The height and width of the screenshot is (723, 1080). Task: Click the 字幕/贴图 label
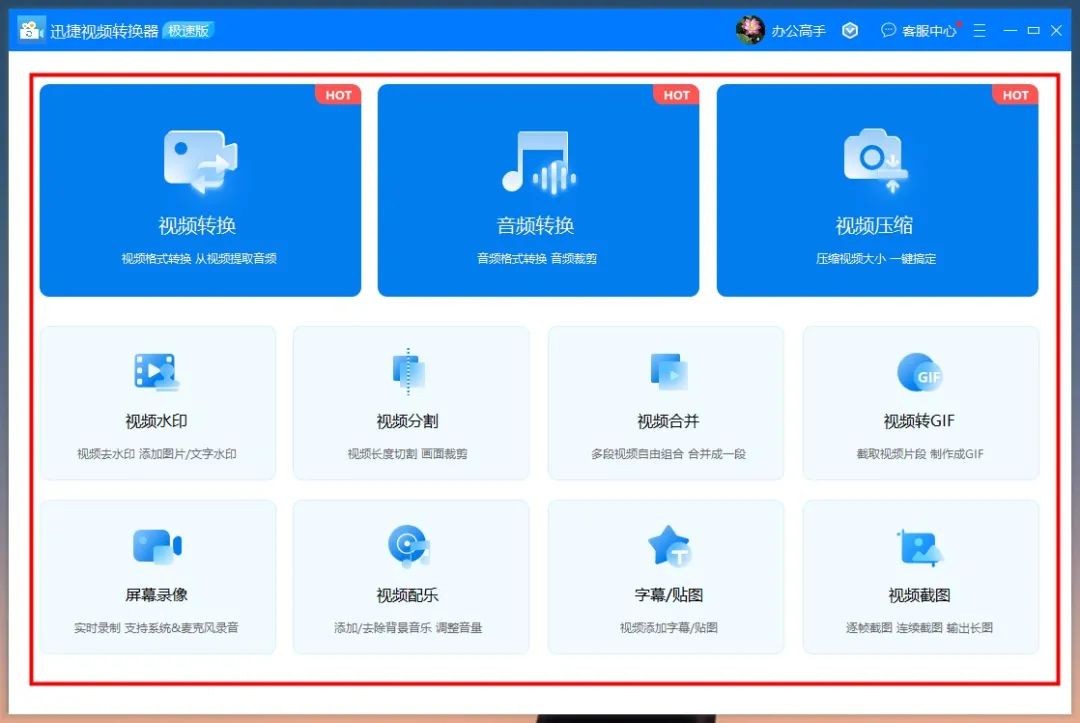669,595
